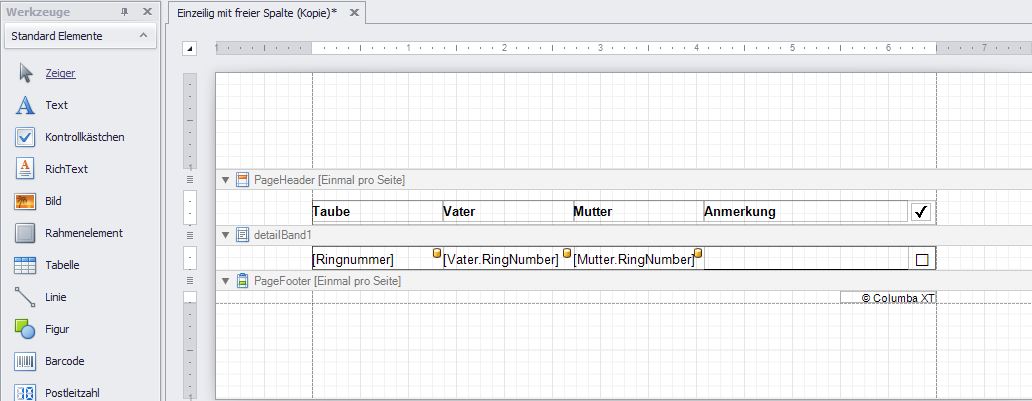1032x401 pixels.
Task: Switch to Einzeilig mit freier Spalte tab
Action: pos(256,12)
